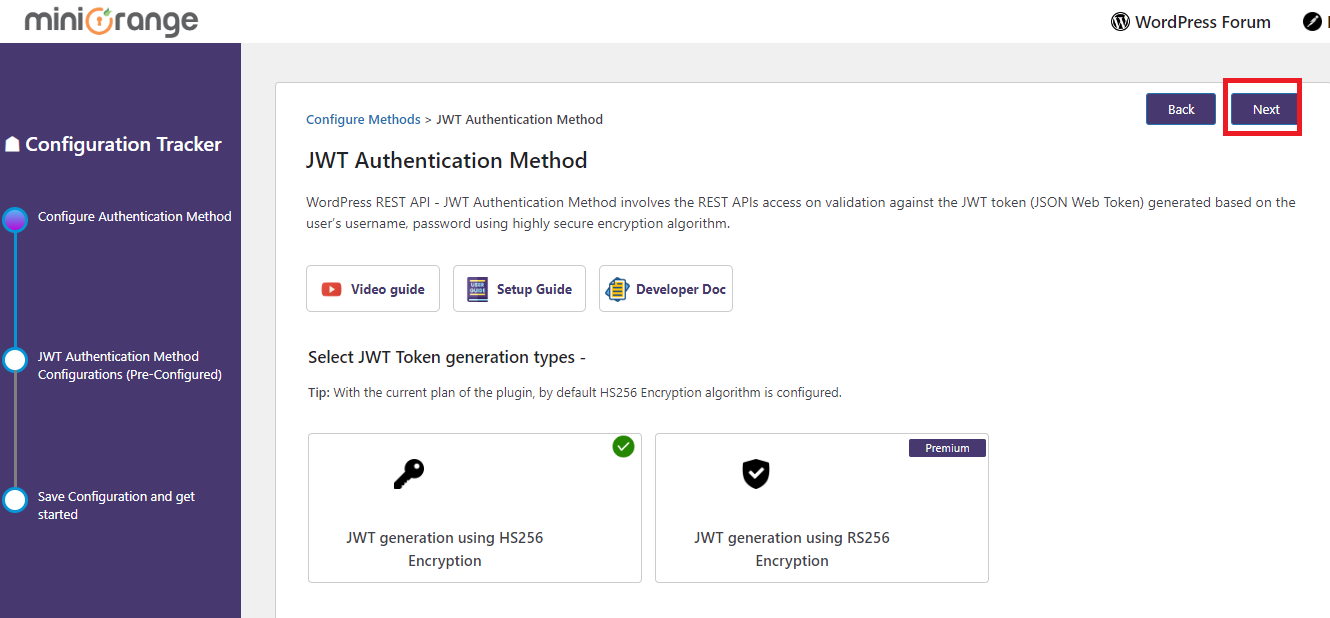The height and width of the screenshot is (618, 1330).
Task: Go to Configure Authentication Method step
Action: pyautogui.click(x=134, y=216)
